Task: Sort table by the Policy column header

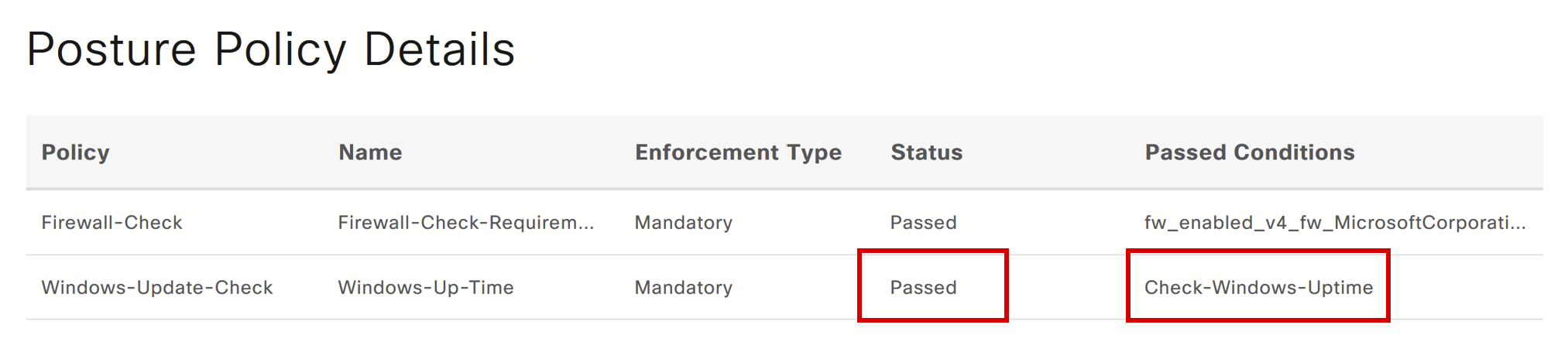Action: (x=75, y=152)
